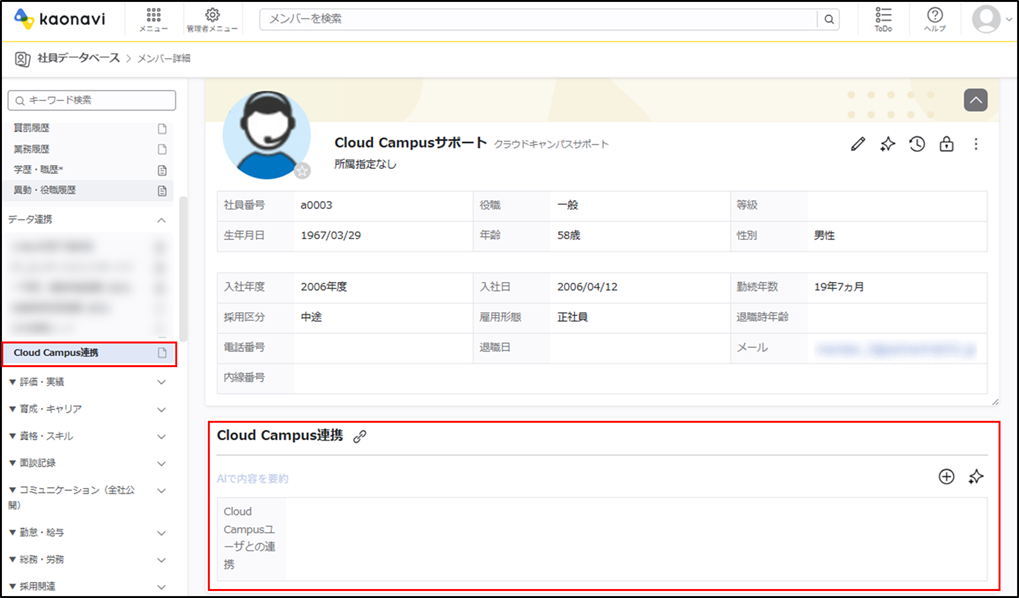The image size is (1019, 598).
Task: Collapse the profile header with arrow button
Action: (975, 100)
